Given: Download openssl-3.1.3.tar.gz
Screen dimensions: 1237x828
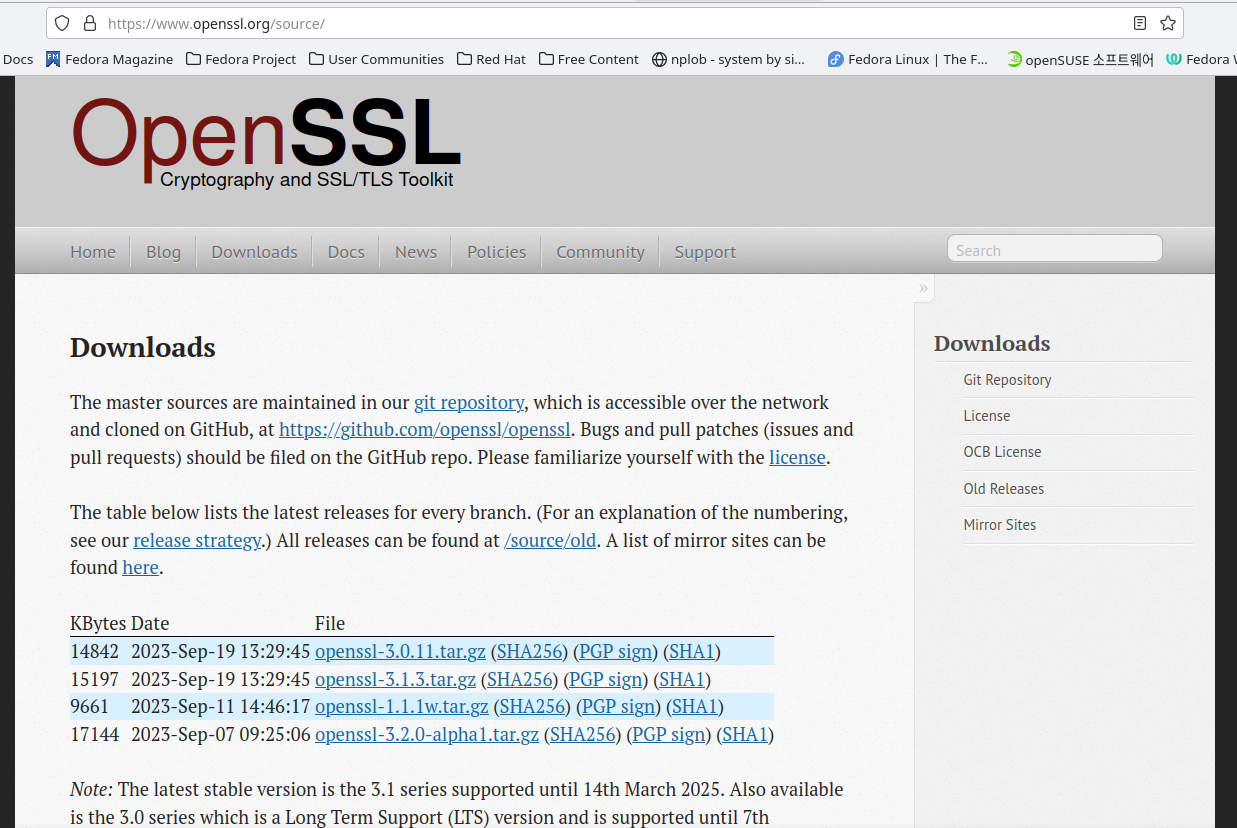Looking at the screenshot, I should pyautogui.click(x=395, y=680).
